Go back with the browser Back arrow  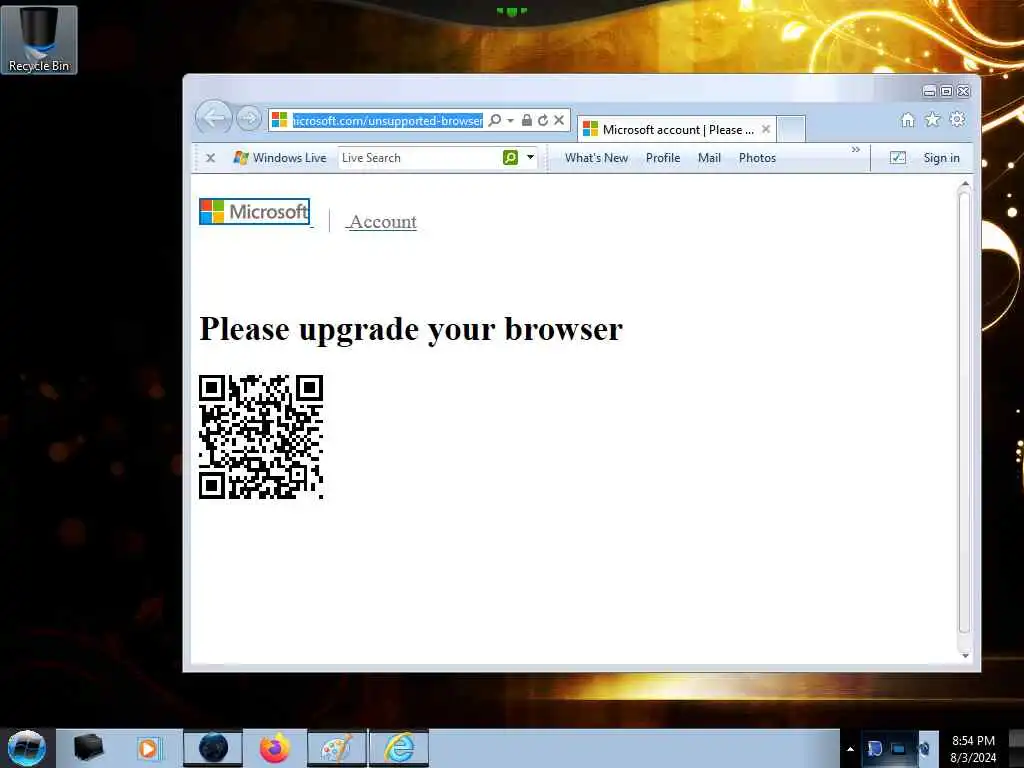click(x=214, y=118)
